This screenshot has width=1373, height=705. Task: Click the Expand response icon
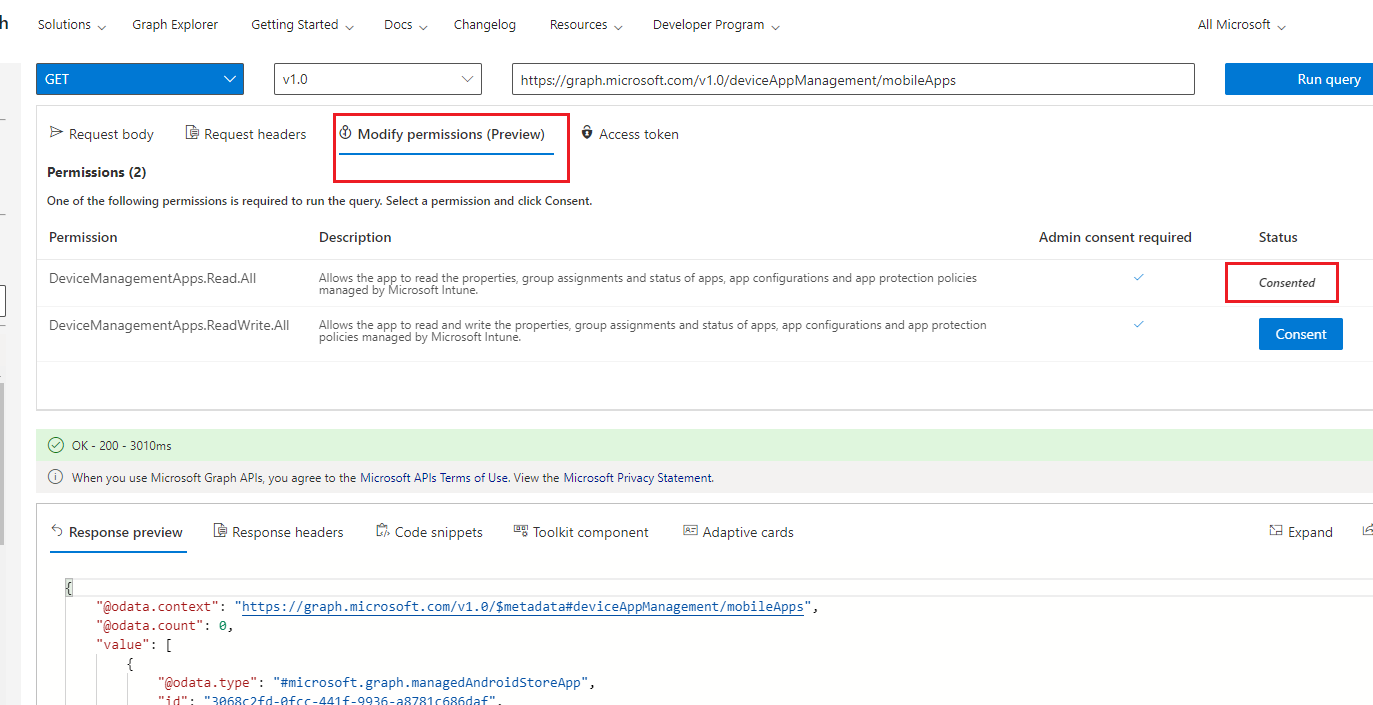(1275, 531)
